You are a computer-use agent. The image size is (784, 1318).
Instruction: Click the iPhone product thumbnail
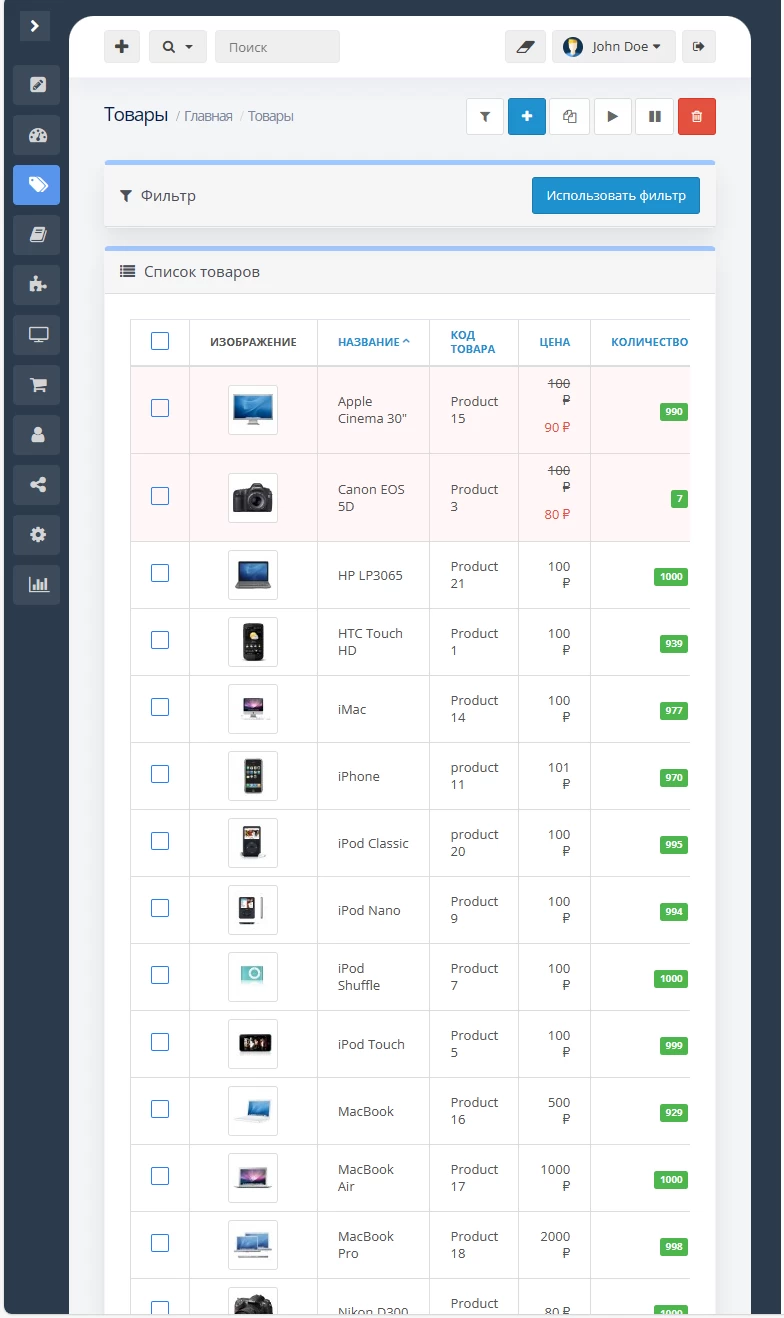253,776
